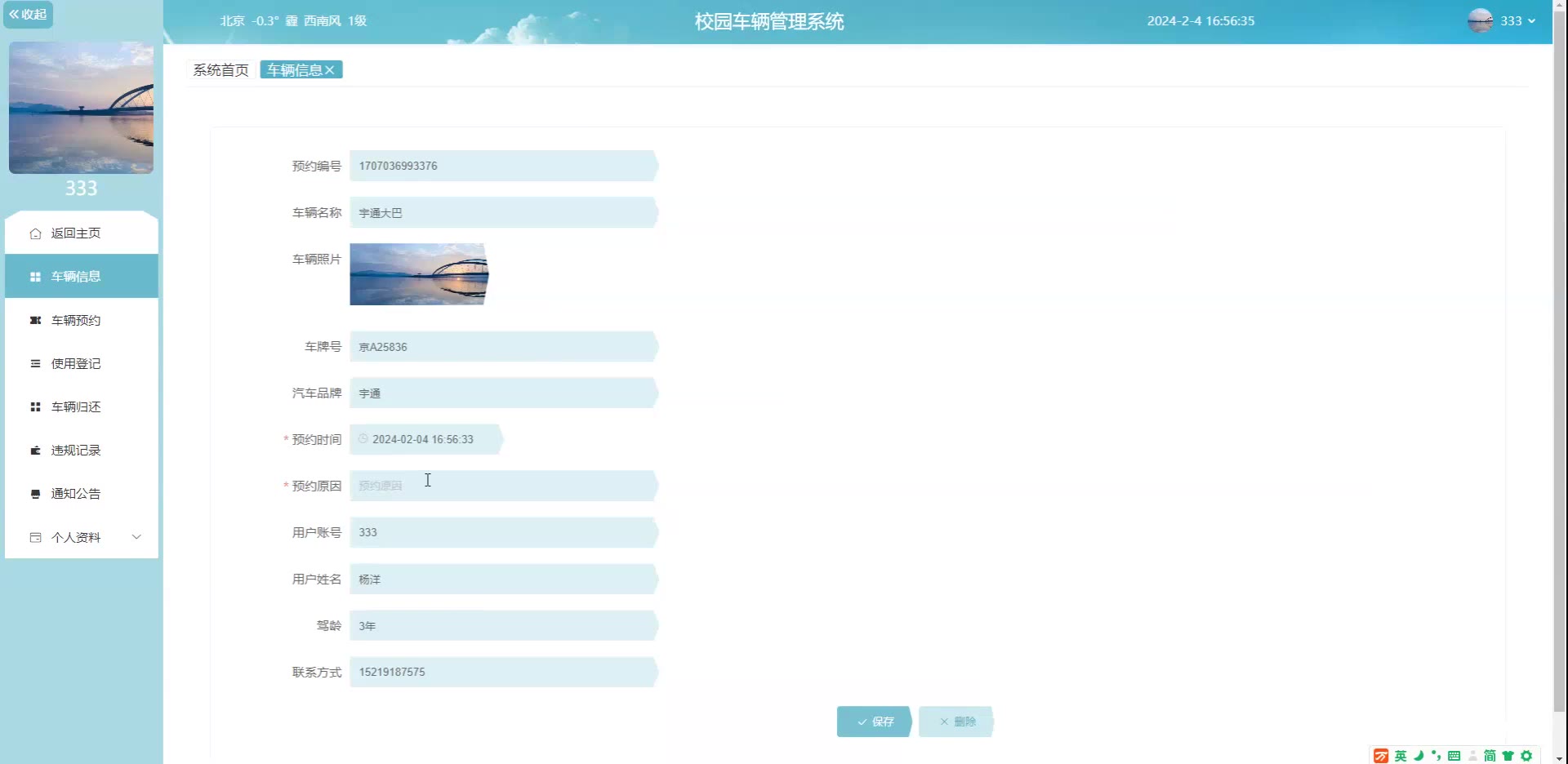The width and height of the screenshot is (1568, 764).
Task: Open 使用登记 in the sidebar
Action: pos(82,363)
